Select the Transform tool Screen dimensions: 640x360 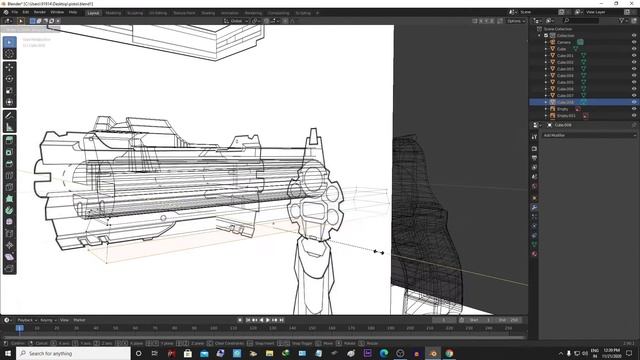click(9, 102)
